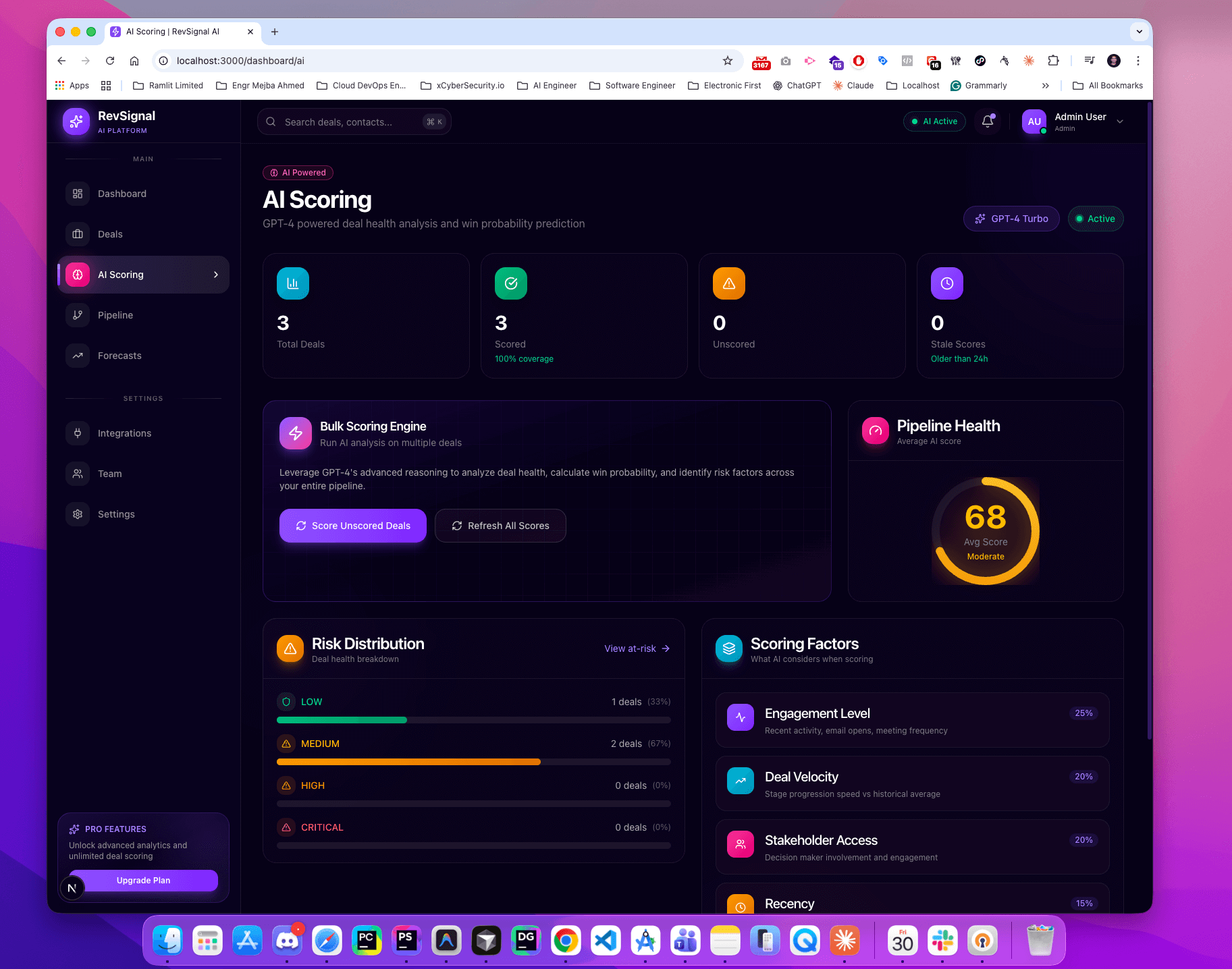Toggle the AI Active indicator
Image resolution: width=1232 pixels, height=969 pixels.
934,121
